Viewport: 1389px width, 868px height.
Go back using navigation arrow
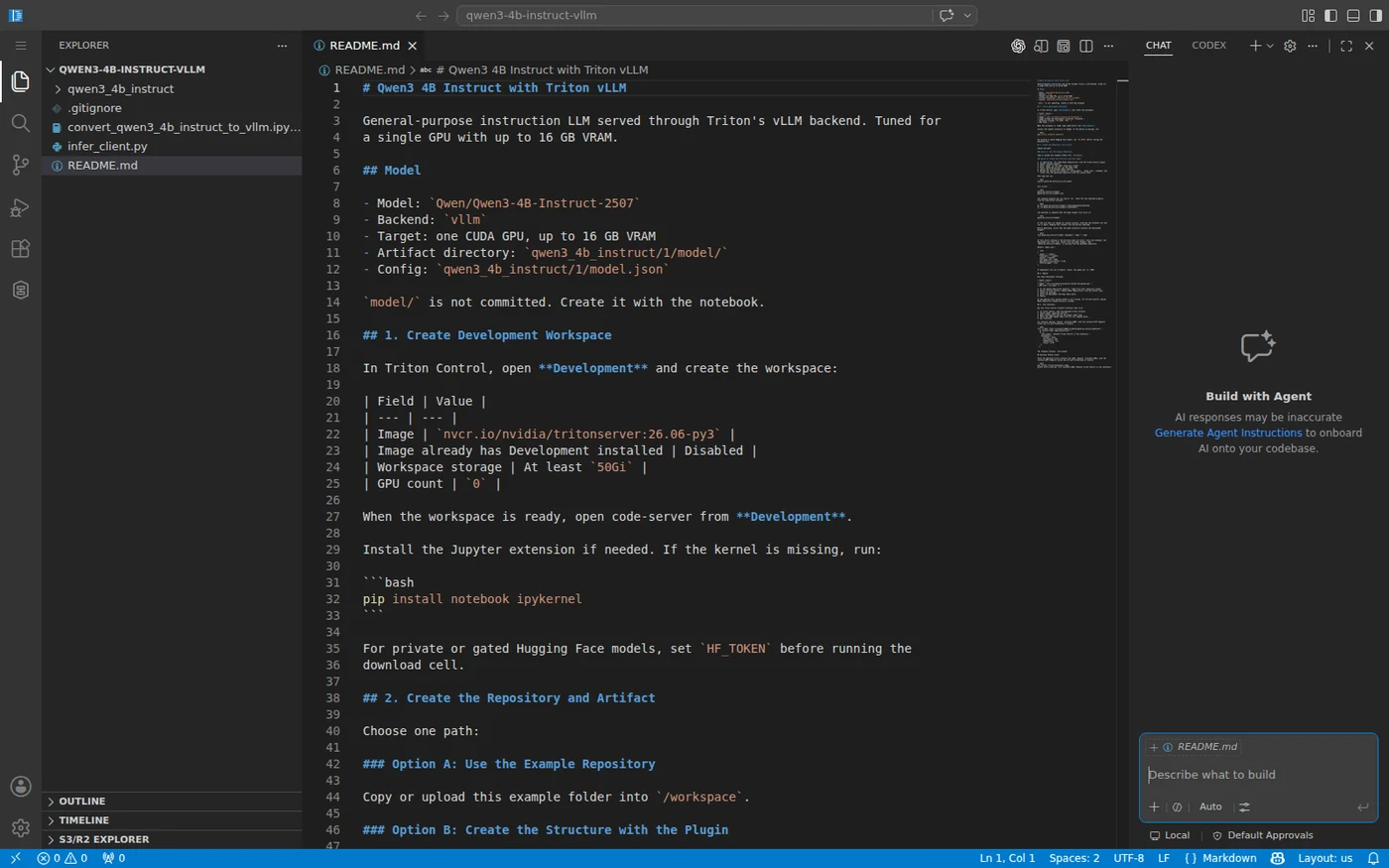tap(421, 15)
